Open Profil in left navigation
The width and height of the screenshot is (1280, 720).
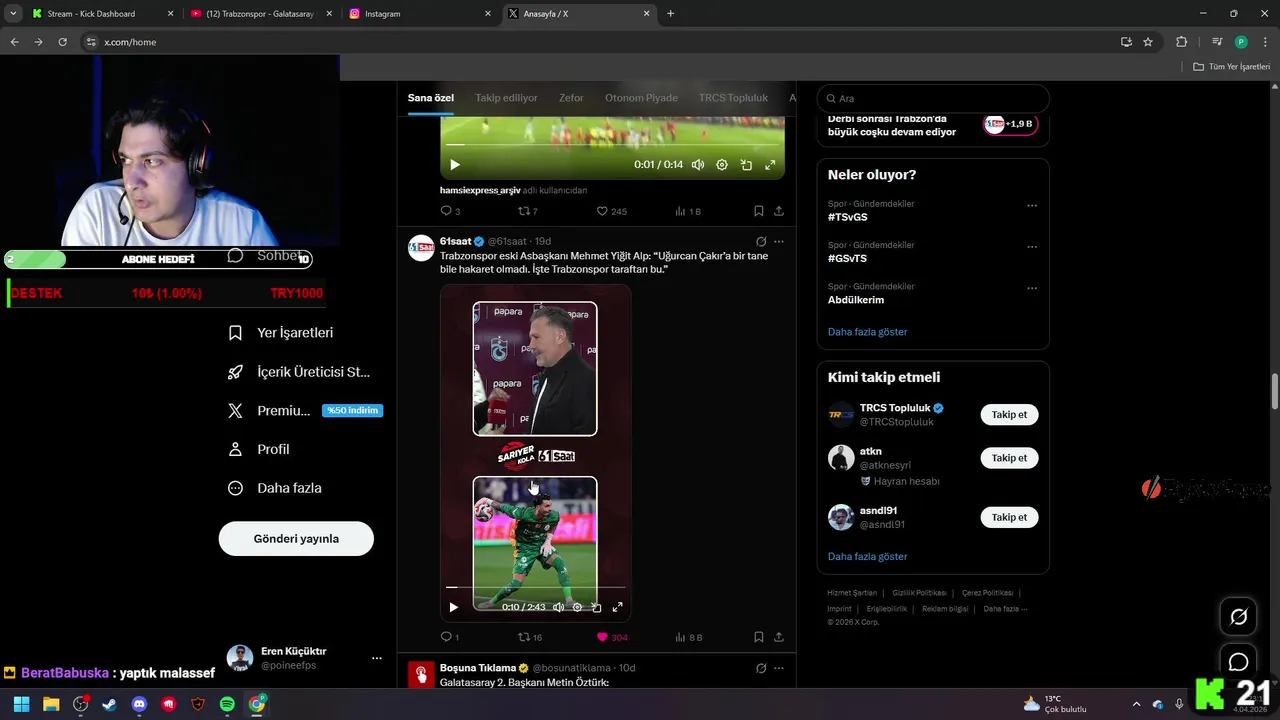tap(259, 449)
